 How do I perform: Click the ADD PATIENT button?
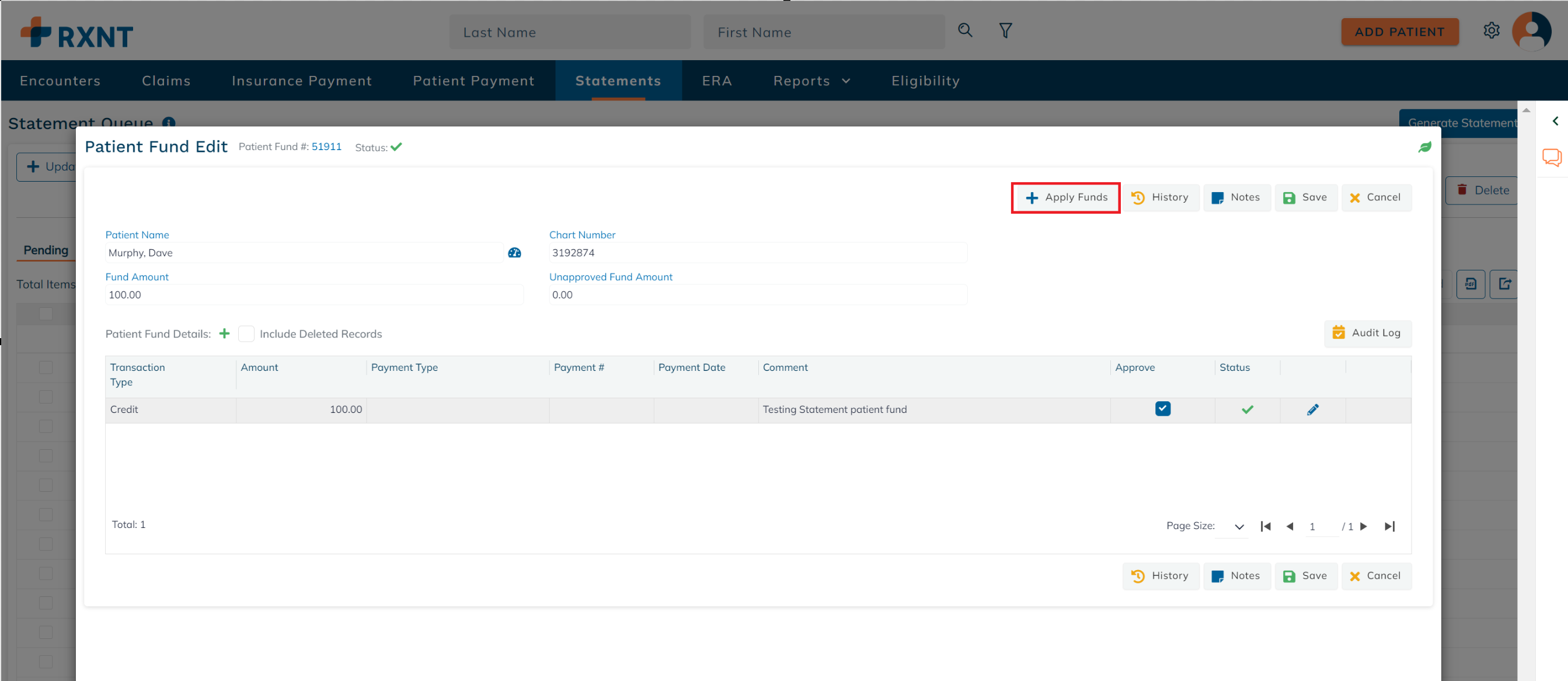[1399, 32]
